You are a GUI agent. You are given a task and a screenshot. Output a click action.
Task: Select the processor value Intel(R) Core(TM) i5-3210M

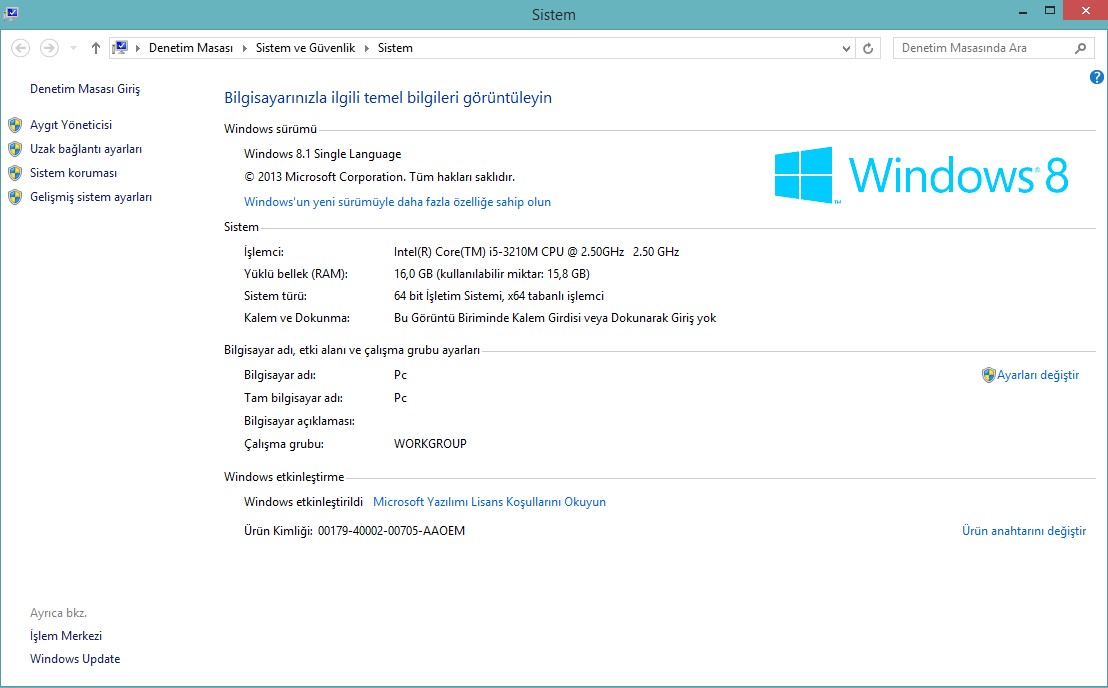tap(536, 251)
